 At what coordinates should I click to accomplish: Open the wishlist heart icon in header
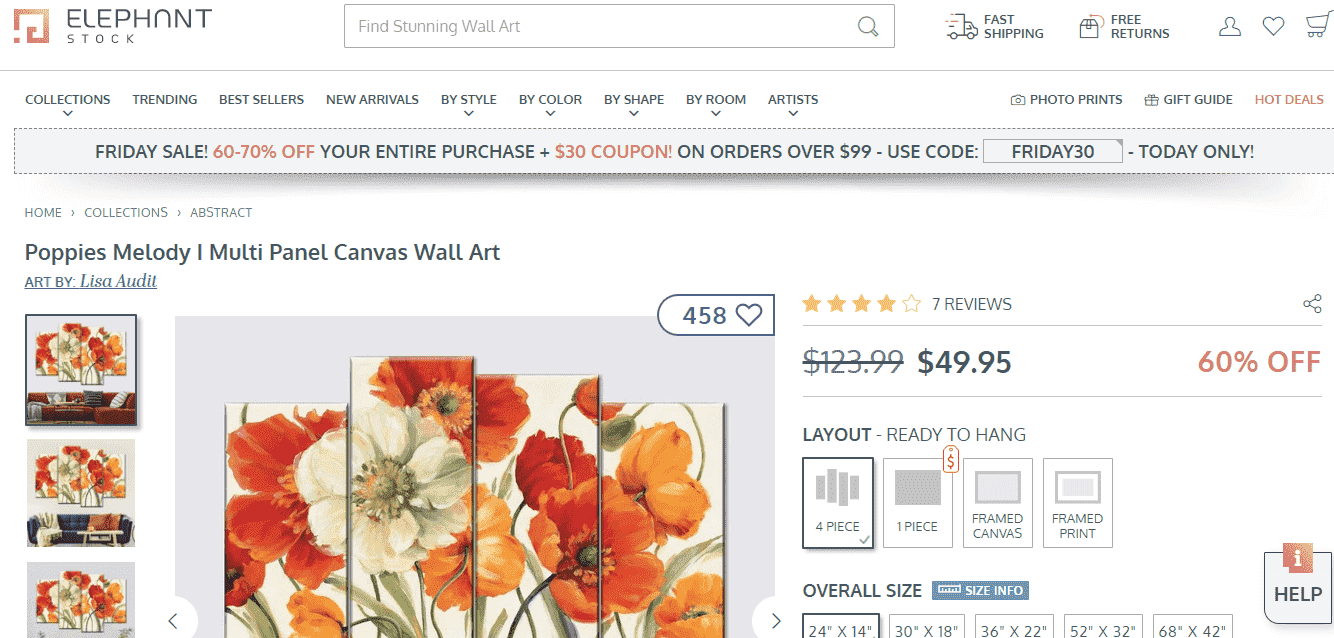(x=1273, y=27)
